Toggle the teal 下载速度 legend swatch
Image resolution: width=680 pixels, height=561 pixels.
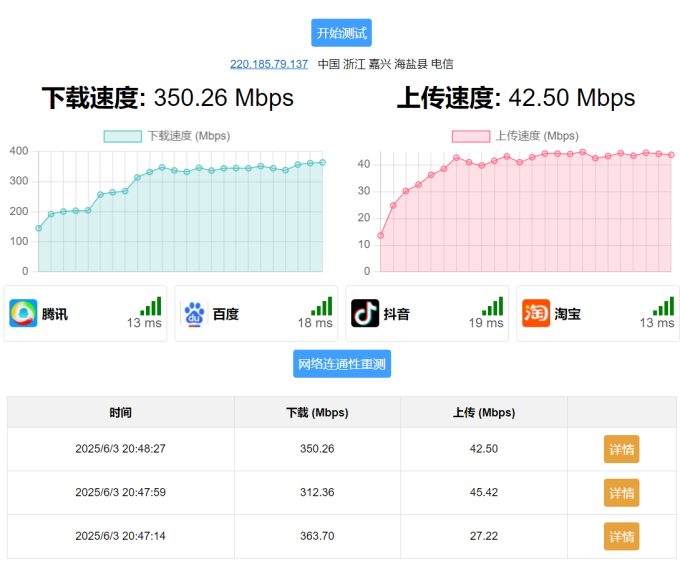click(123, 136)
